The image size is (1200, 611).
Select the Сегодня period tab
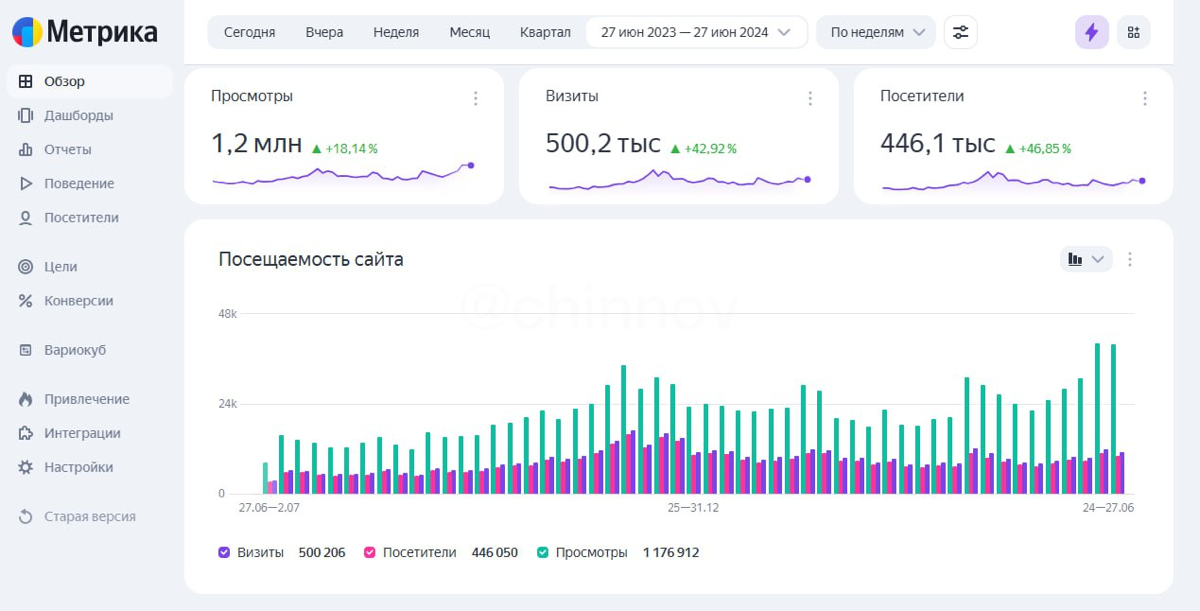coord(250,32)
